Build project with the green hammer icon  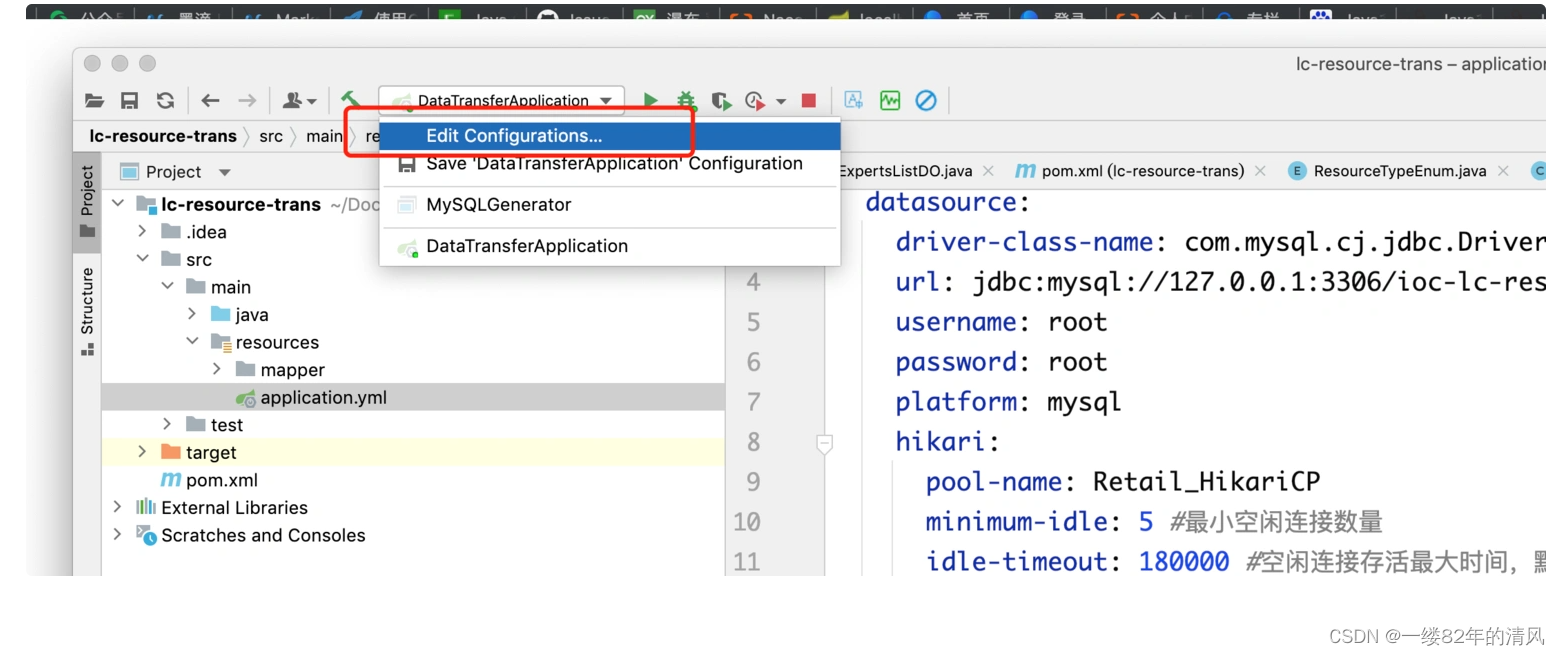(x=350, y=99)
